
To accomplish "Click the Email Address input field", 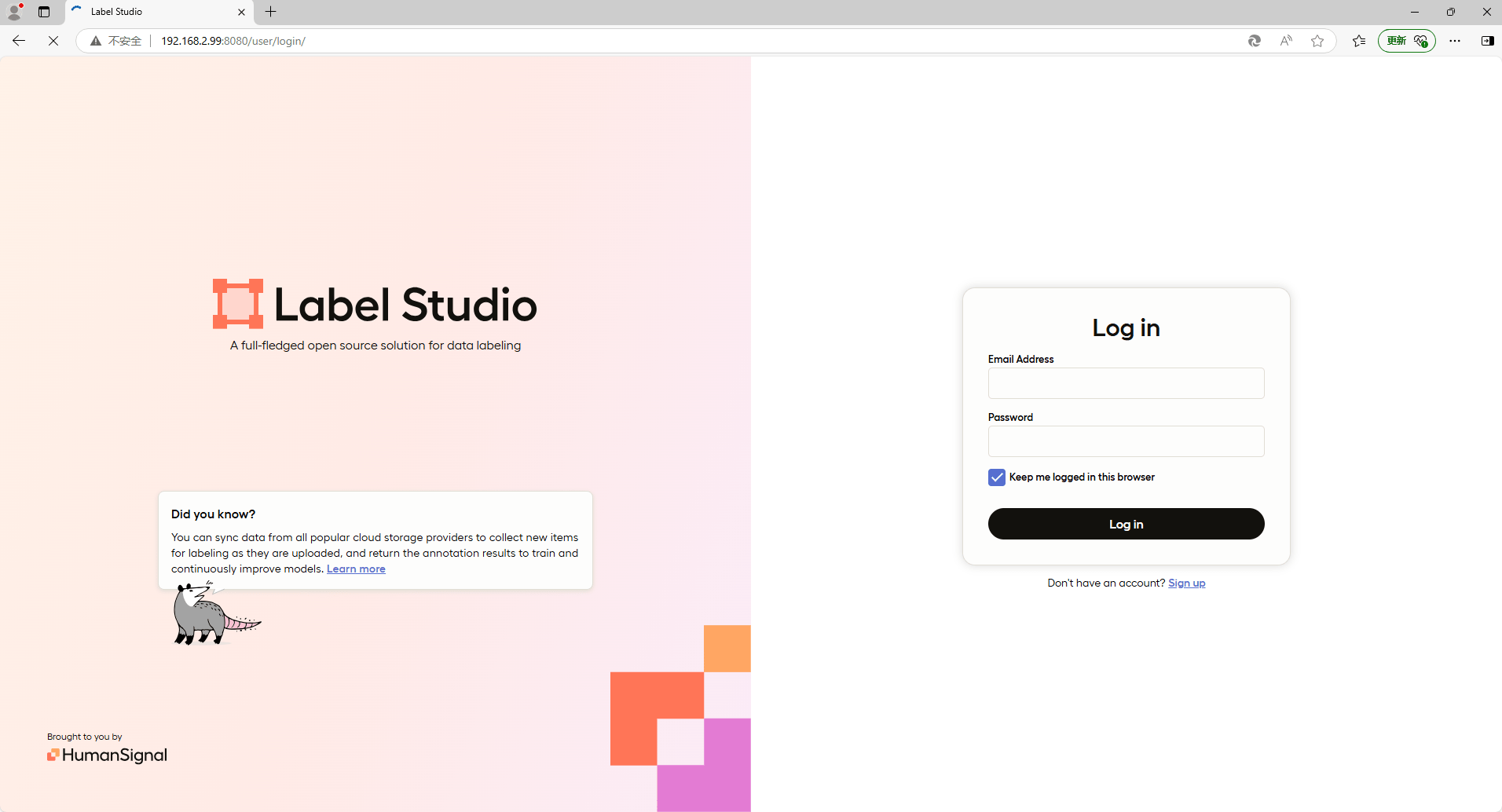I will point(1126,383).
